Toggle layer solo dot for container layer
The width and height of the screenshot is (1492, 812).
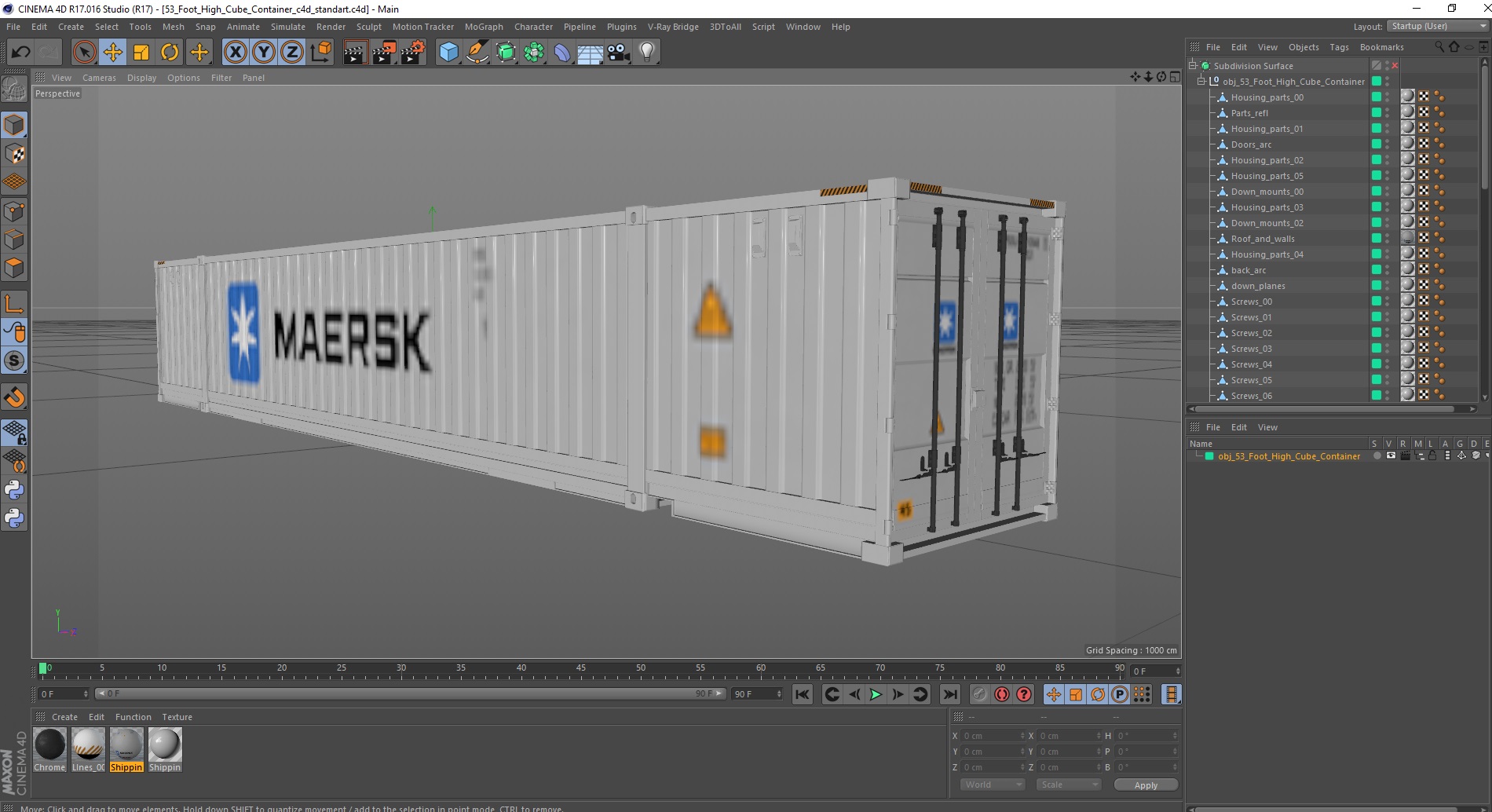(x=1376, y=455)
